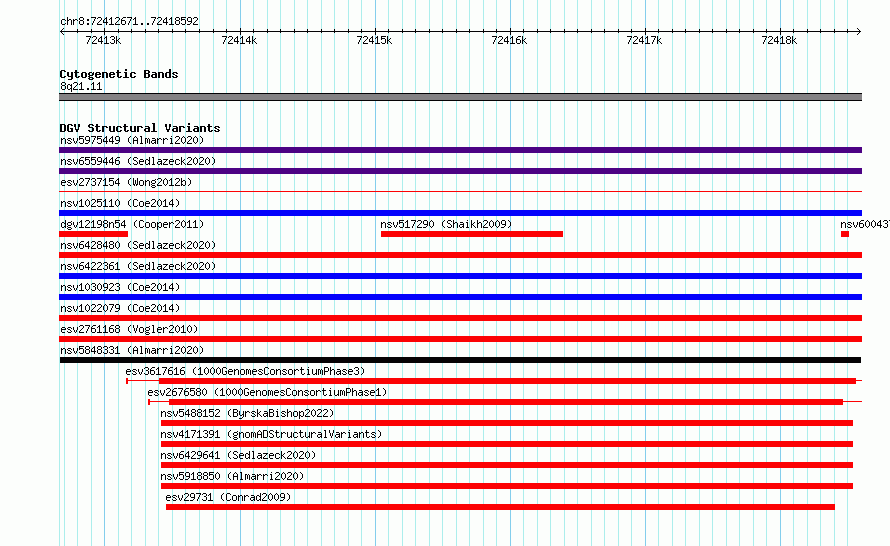Select the nsv6422361 blue variant bar
This screenshot has height=546, width=890.
point(460,276)
